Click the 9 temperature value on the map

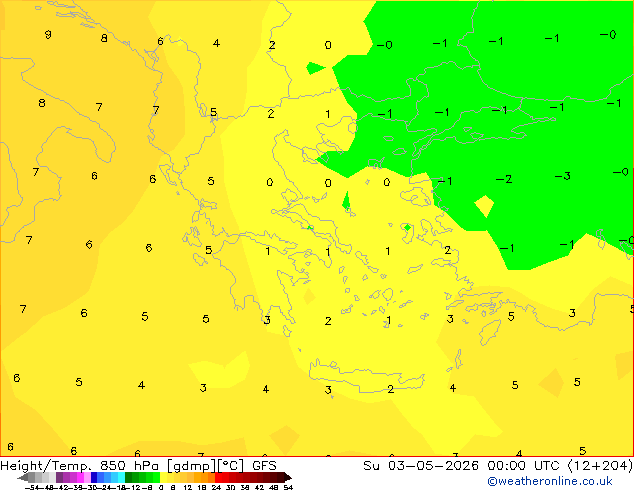(48, 34)
